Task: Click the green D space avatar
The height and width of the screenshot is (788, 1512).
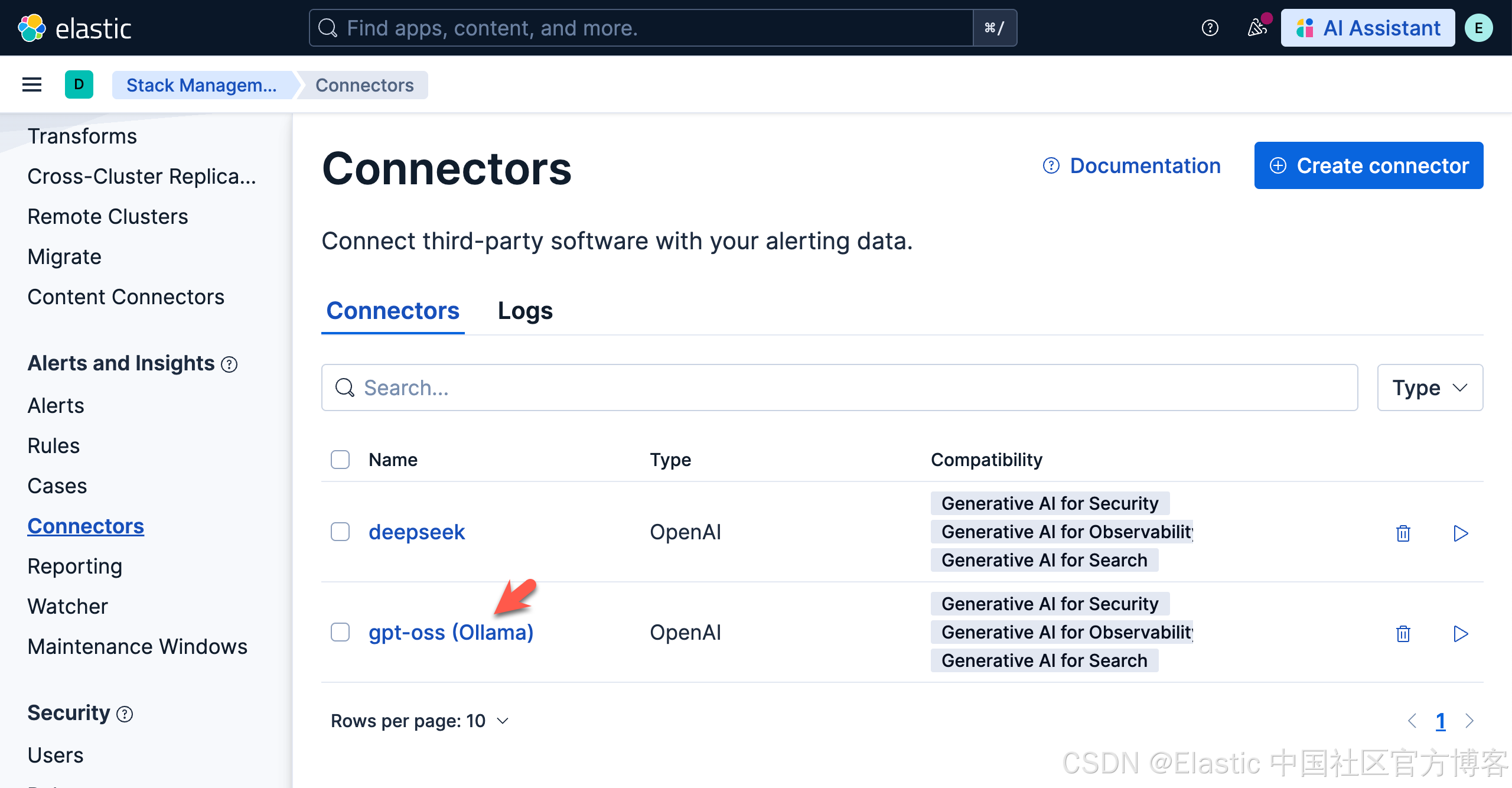Action: (x=79, y=84)
